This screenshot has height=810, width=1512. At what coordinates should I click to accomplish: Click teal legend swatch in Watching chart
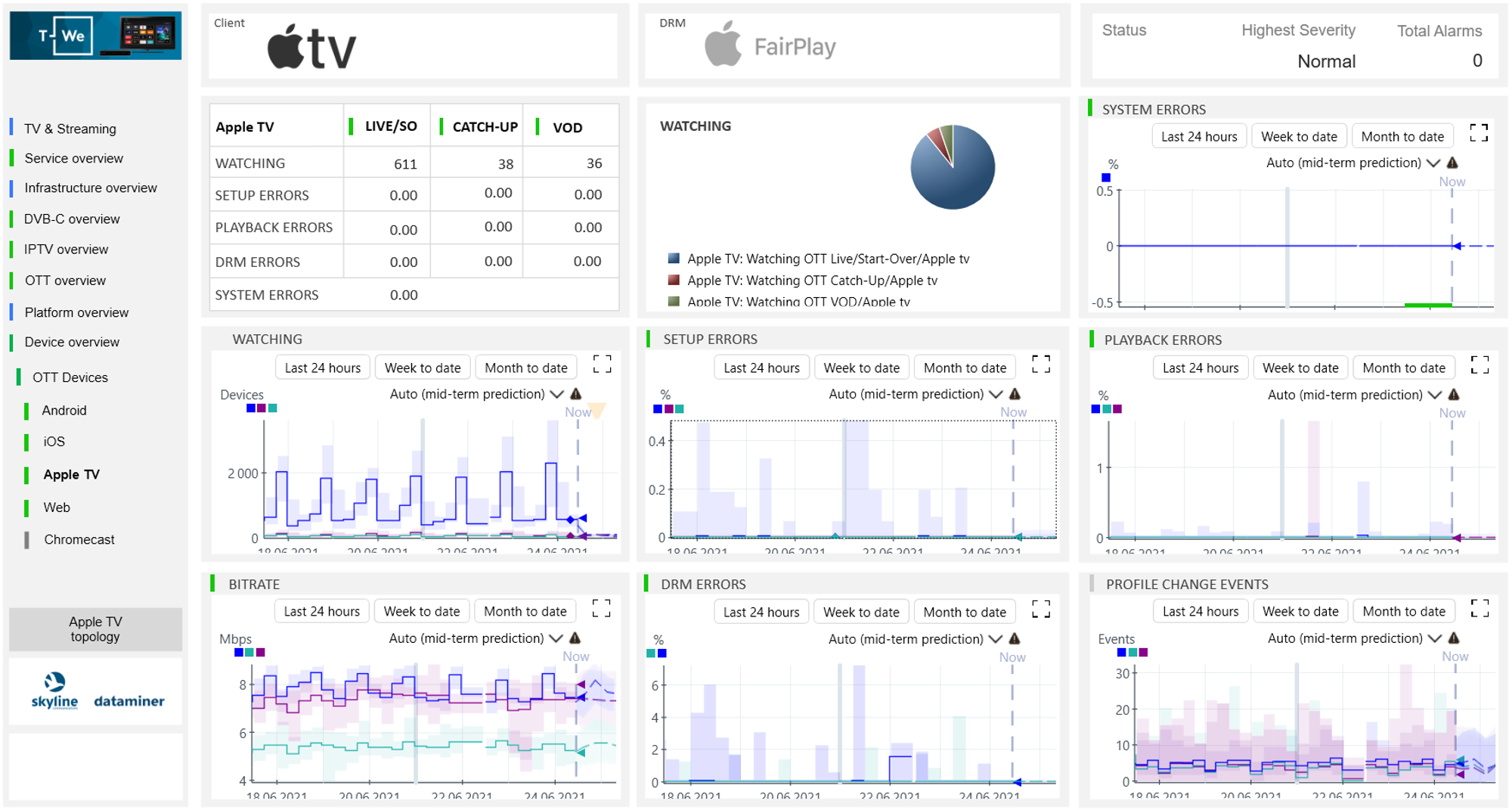(x=273, y=408)
